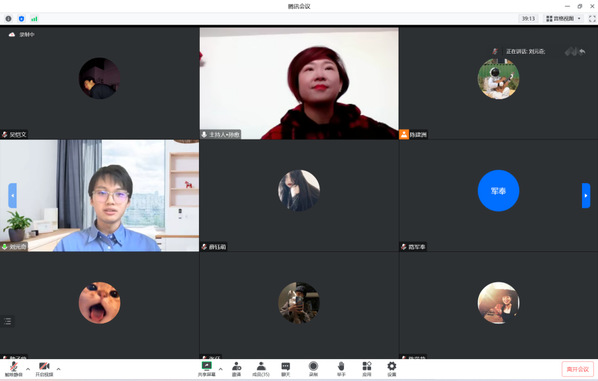Expand the microphone options arrow
The height and width of the screenshot is (381, 598).
point(28,369)
